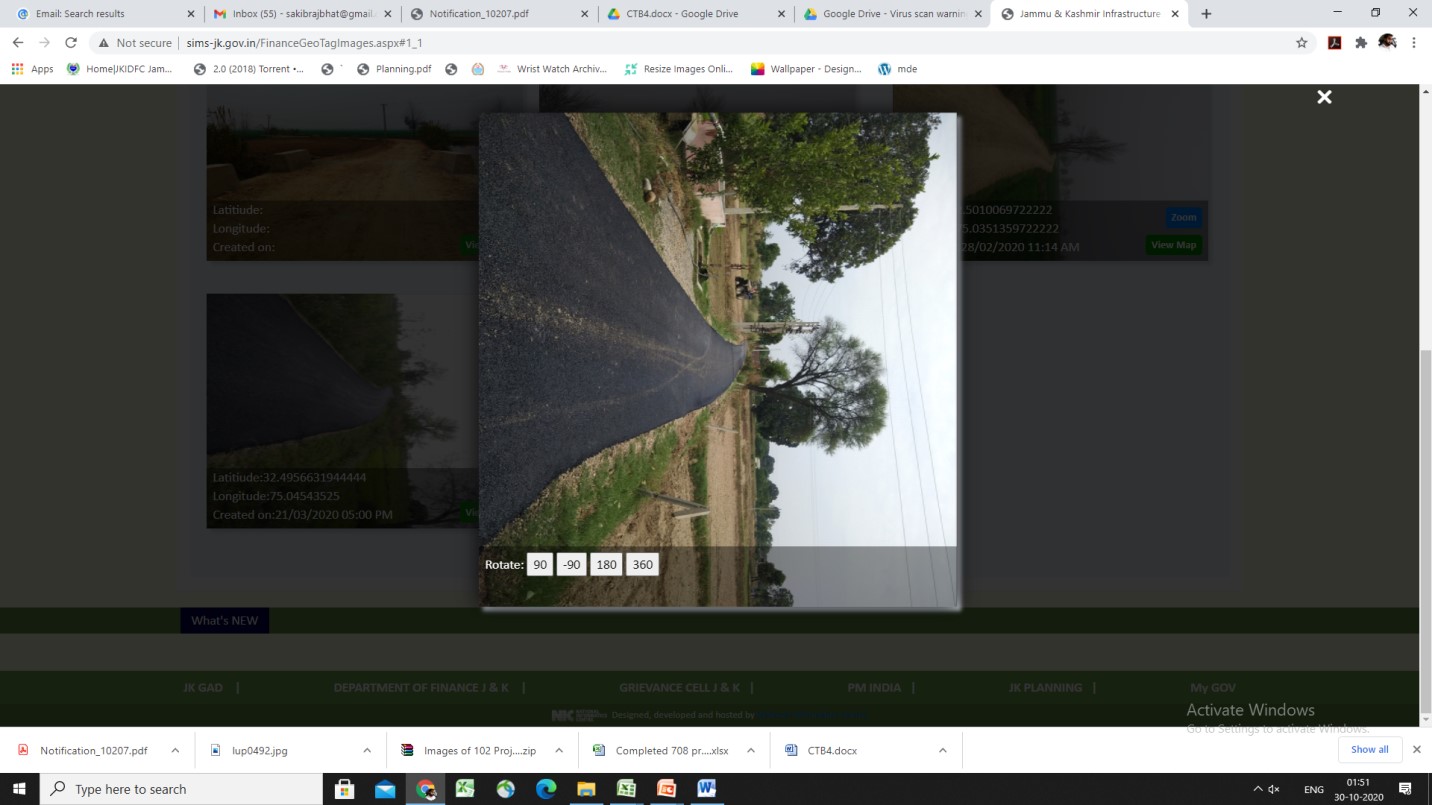The image size is (1432, 805).
Task: Show all downloads
Action: point(1369,749)
